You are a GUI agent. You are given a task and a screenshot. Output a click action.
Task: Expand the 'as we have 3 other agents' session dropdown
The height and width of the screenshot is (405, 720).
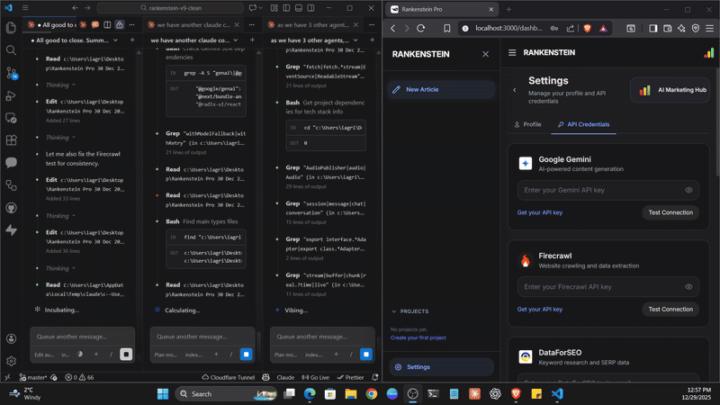pos(355,40)
